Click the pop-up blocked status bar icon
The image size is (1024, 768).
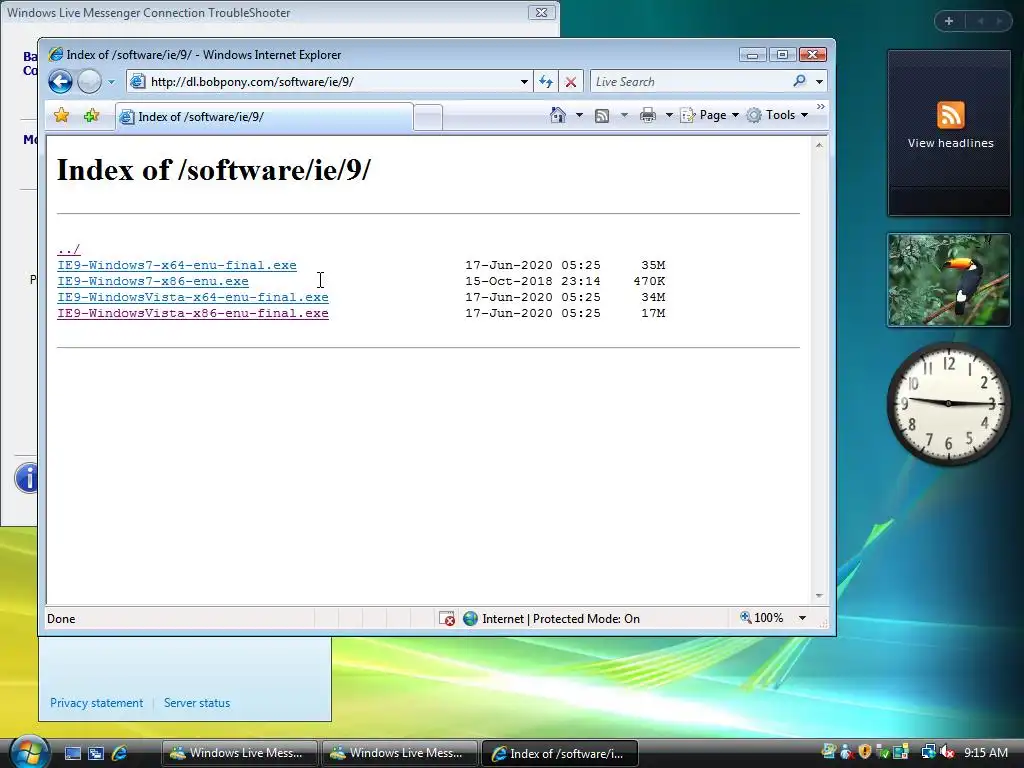point(447,618)
